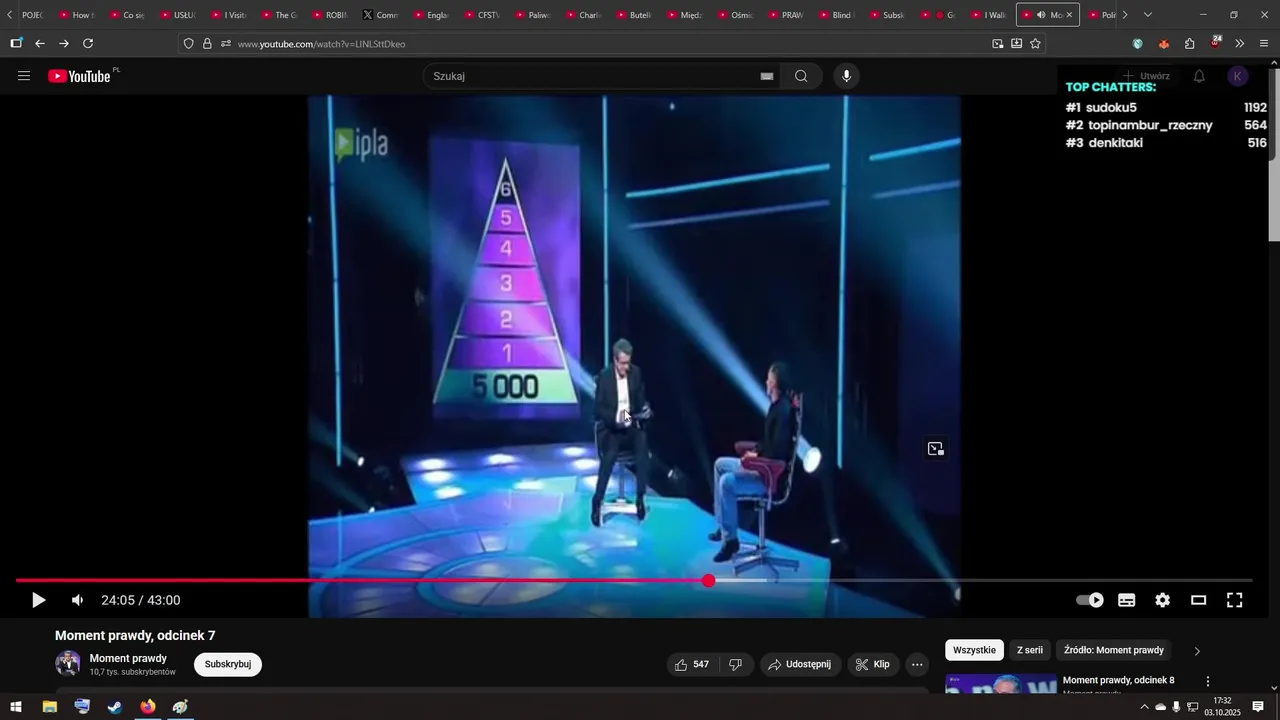Viewport: 1280px width, 720px height.
Task: Open browser application menu
Action: 1264,44
